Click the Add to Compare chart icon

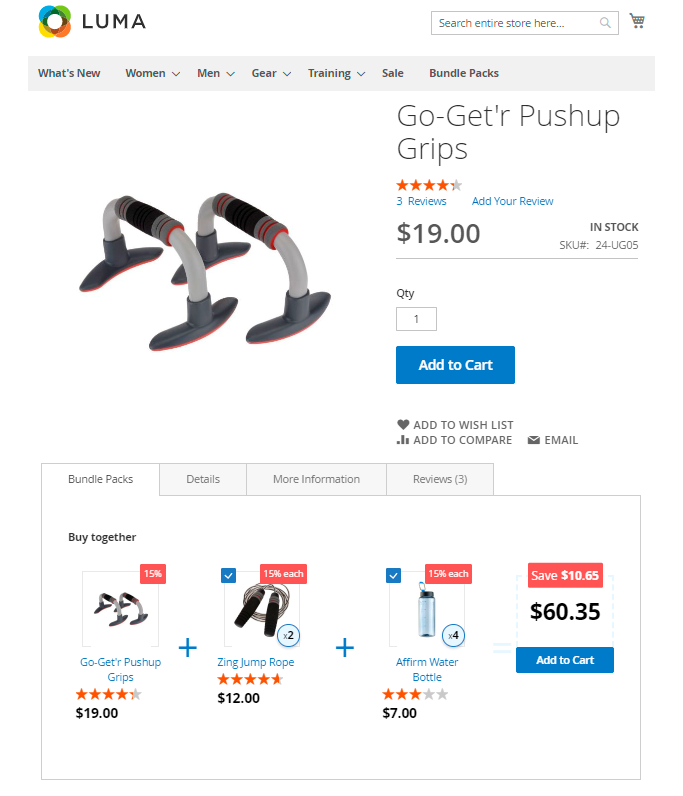tap(403, 440)
